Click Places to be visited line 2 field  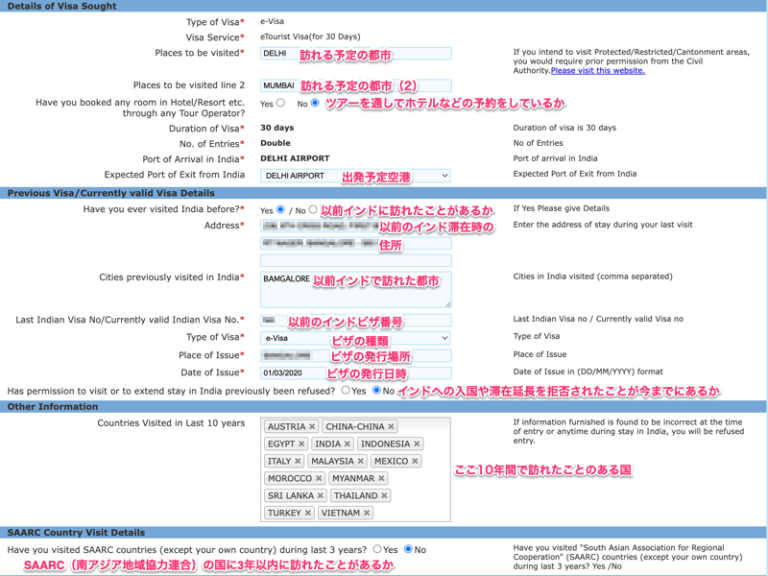(355, 86)
